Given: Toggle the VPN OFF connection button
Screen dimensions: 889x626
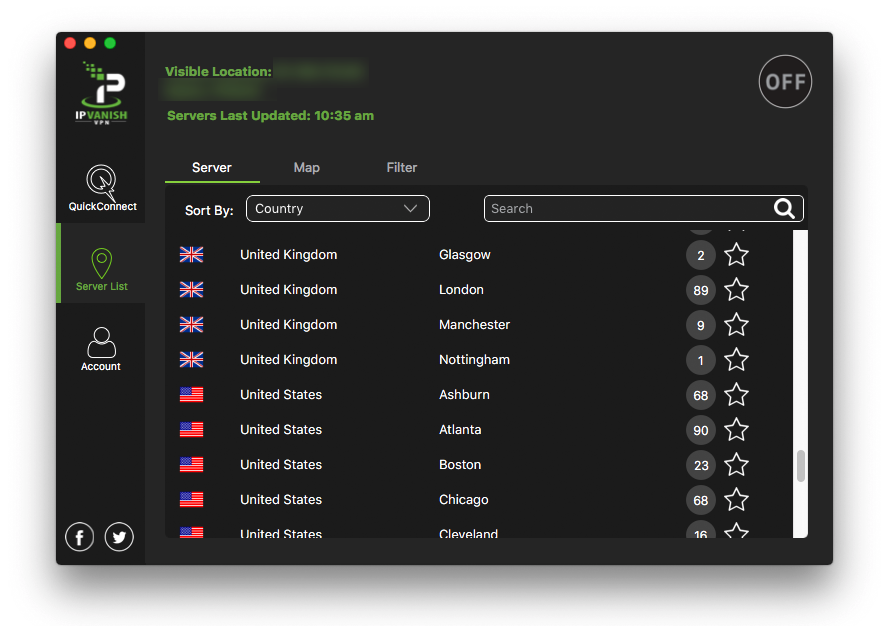Looking at the screenshot, I should coord(785,82).
